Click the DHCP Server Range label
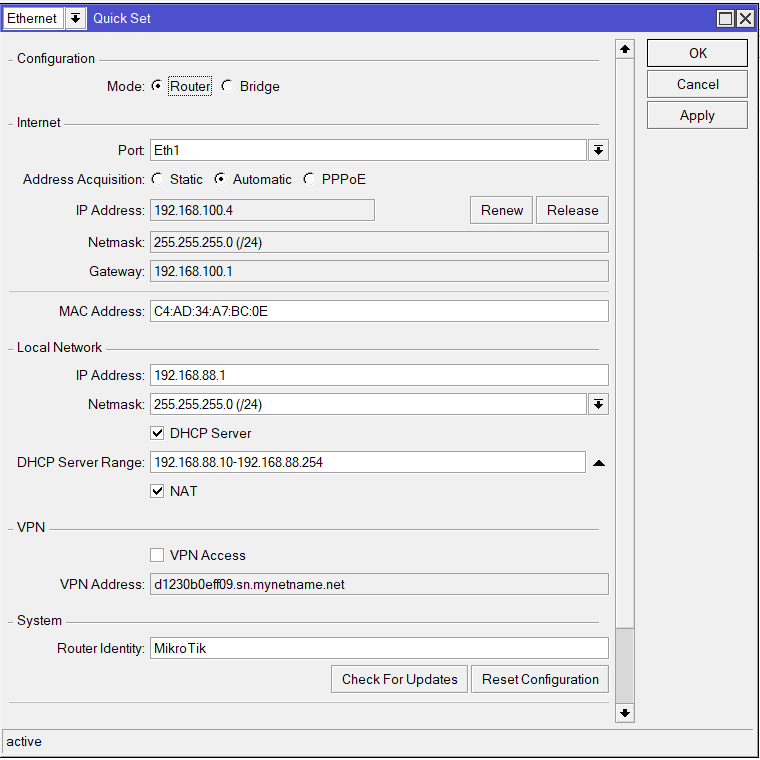 81,462
